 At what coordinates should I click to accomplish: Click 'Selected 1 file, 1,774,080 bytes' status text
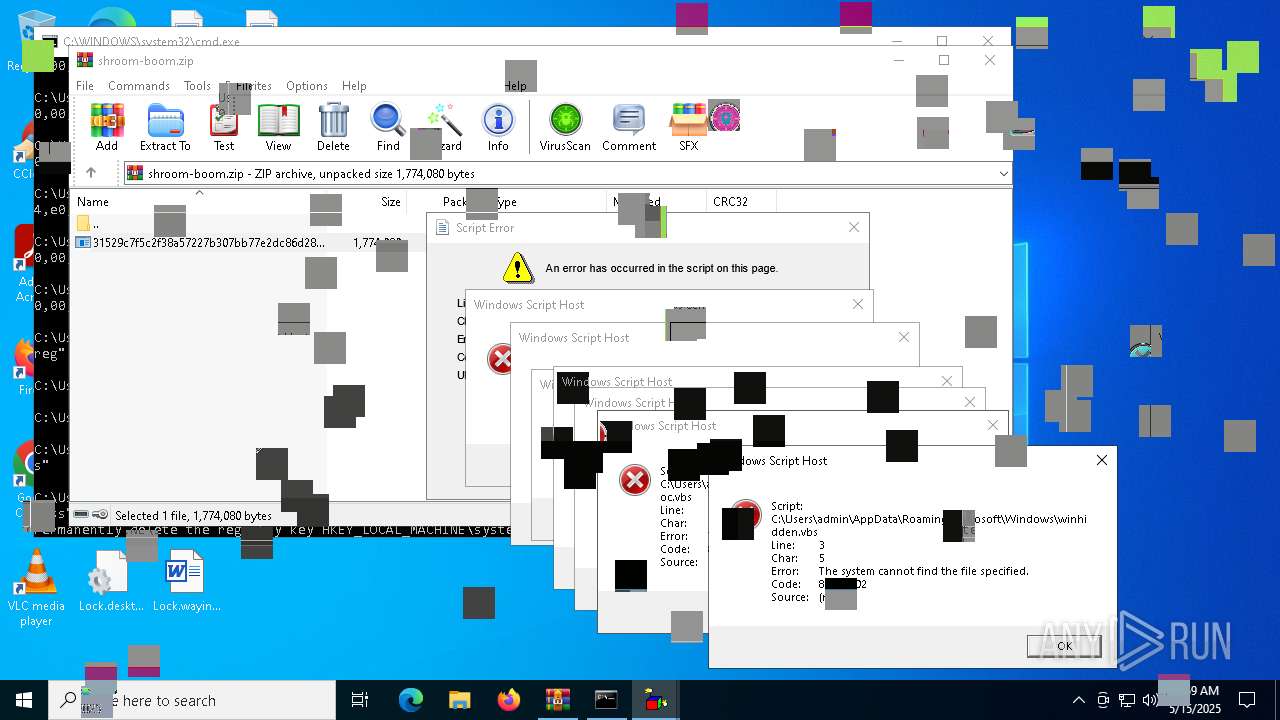click(x=193, y=516)
